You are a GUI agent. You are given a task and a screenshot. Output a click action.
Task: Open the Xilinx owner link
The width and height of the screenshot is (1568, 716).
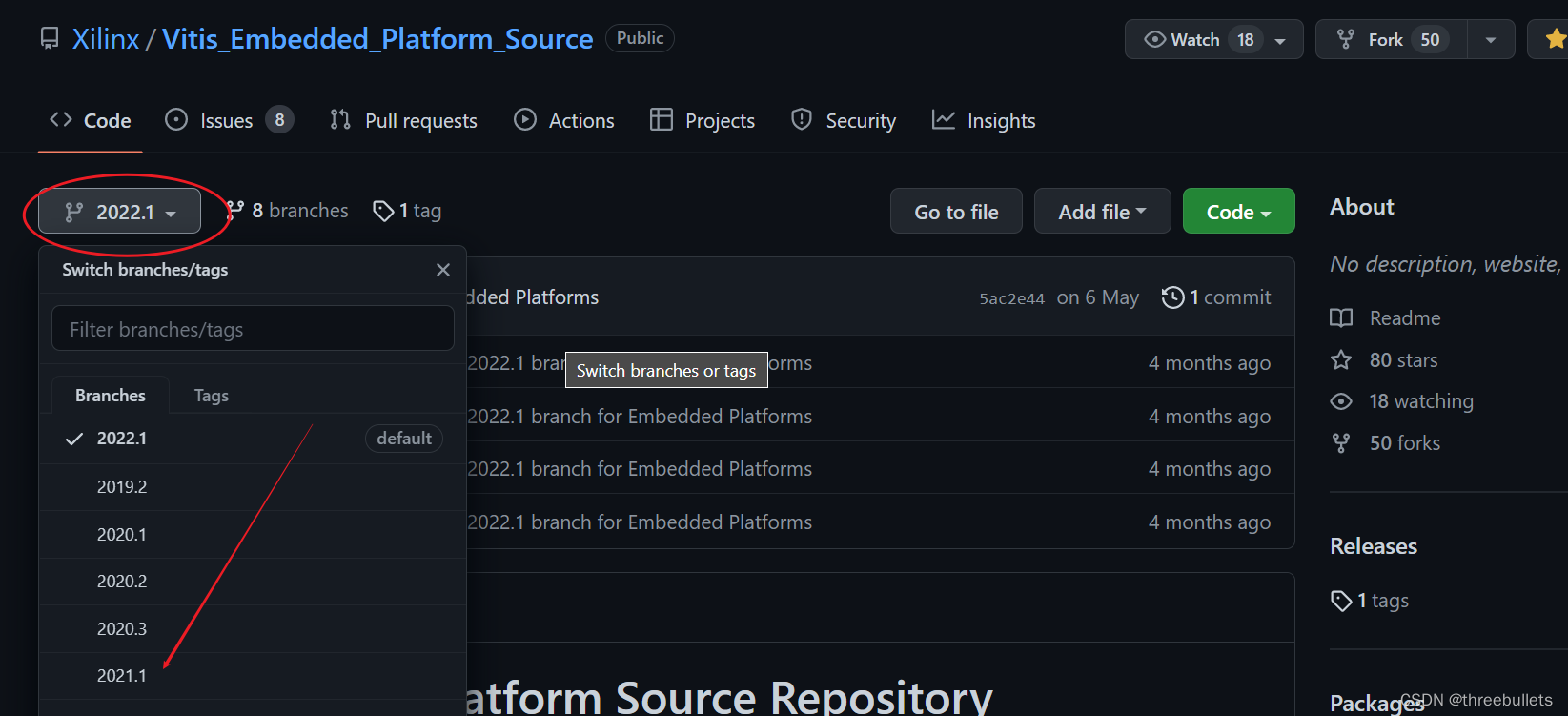click(x=106, y=39)
